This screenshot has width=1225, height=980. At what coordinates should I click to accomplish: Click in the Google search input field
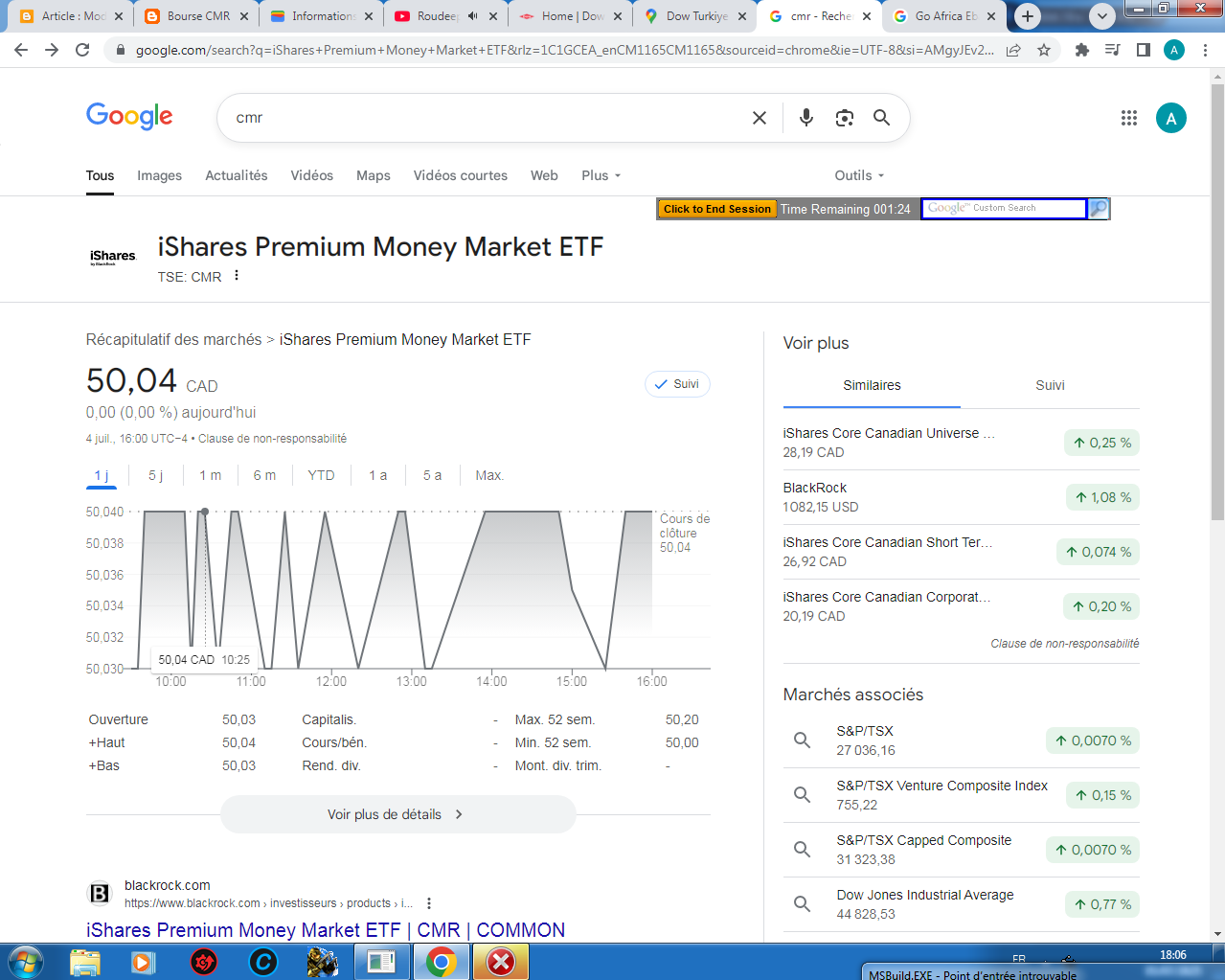(x=488, y=118)
